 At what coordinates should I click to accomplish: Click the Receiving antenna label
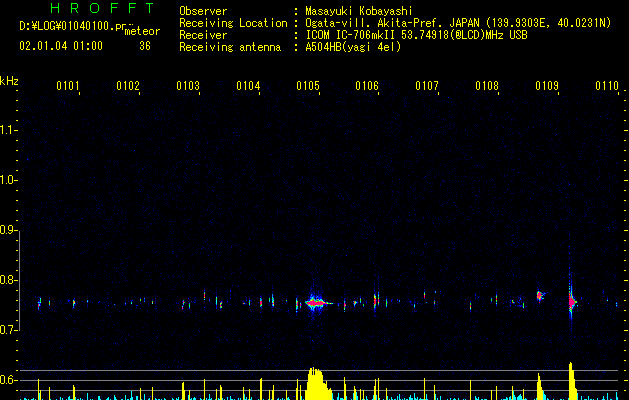[230, 47]
